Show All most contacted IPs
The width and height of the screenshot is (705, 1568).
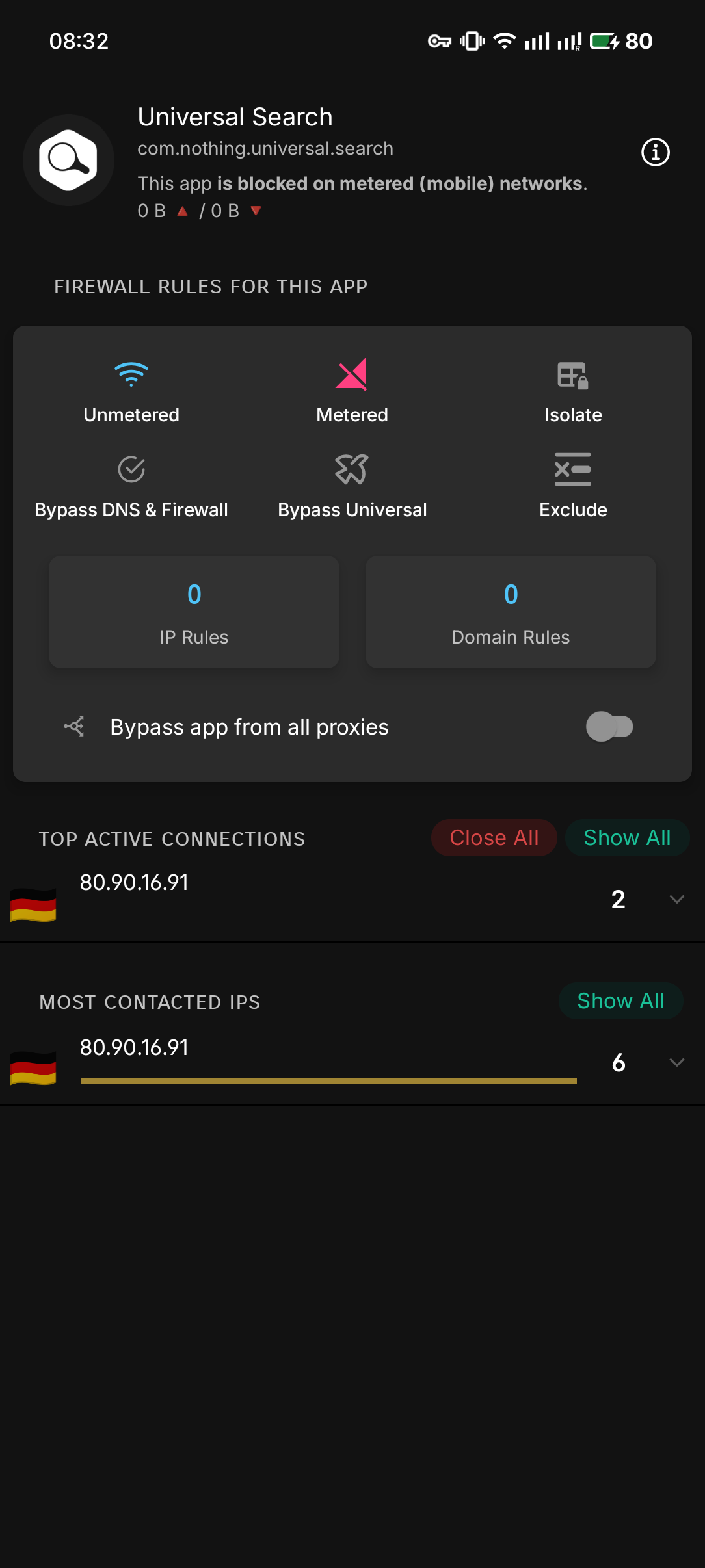pos(620,1001)
